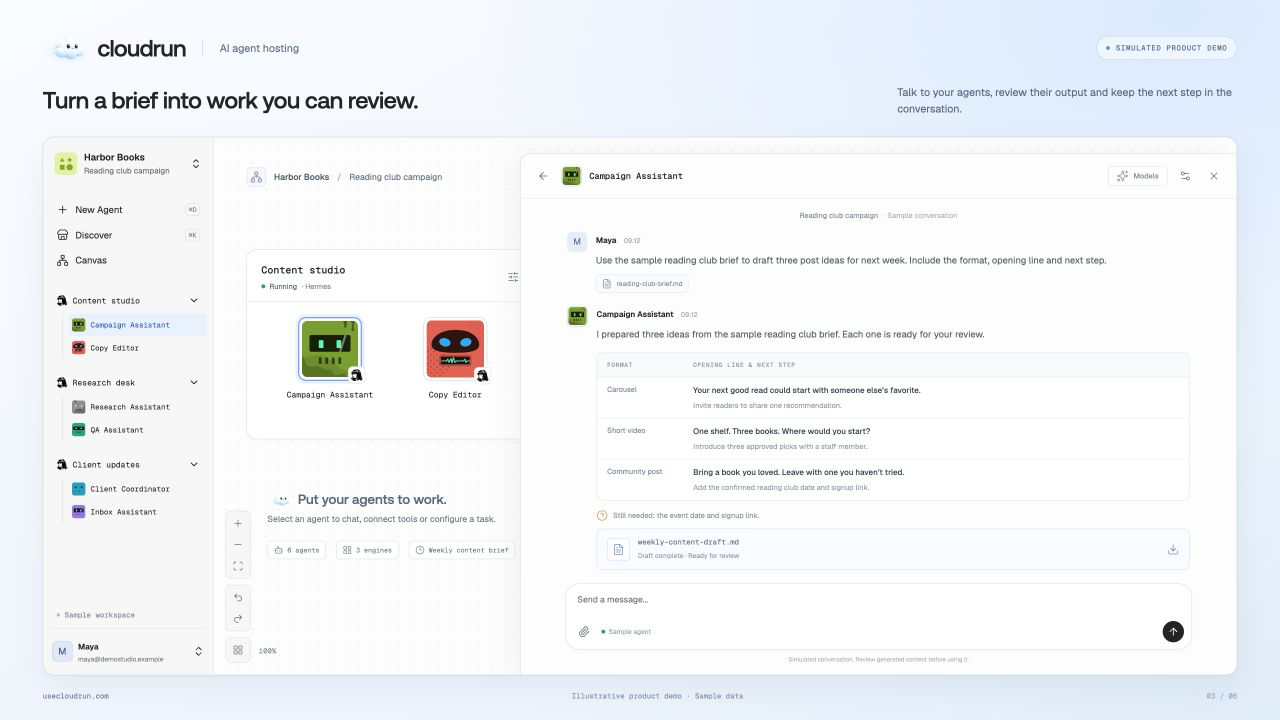Open Inbox Assistant in the sidebar

136,512
